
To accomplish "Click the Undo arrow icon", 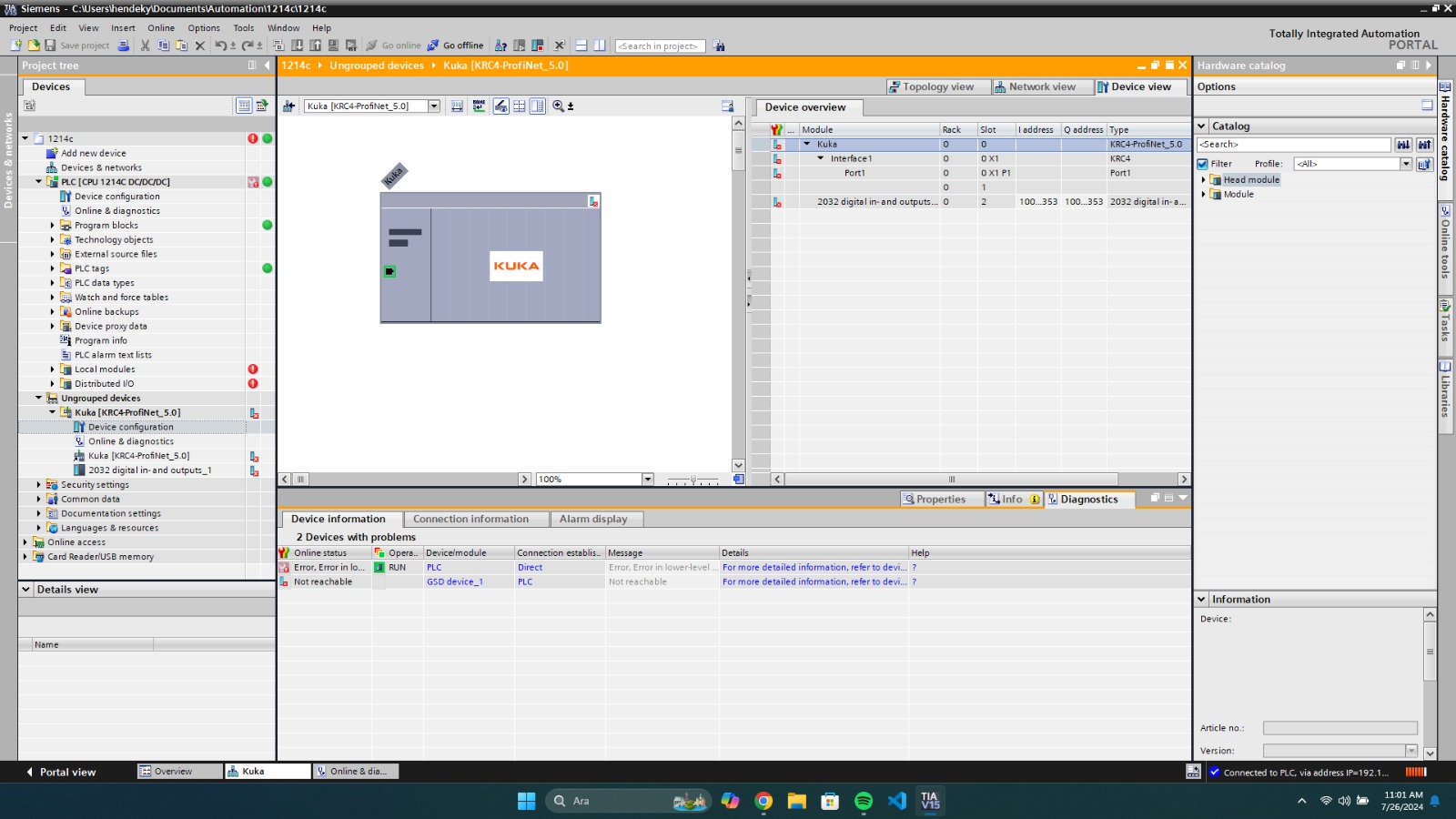I will click(221, 45).
